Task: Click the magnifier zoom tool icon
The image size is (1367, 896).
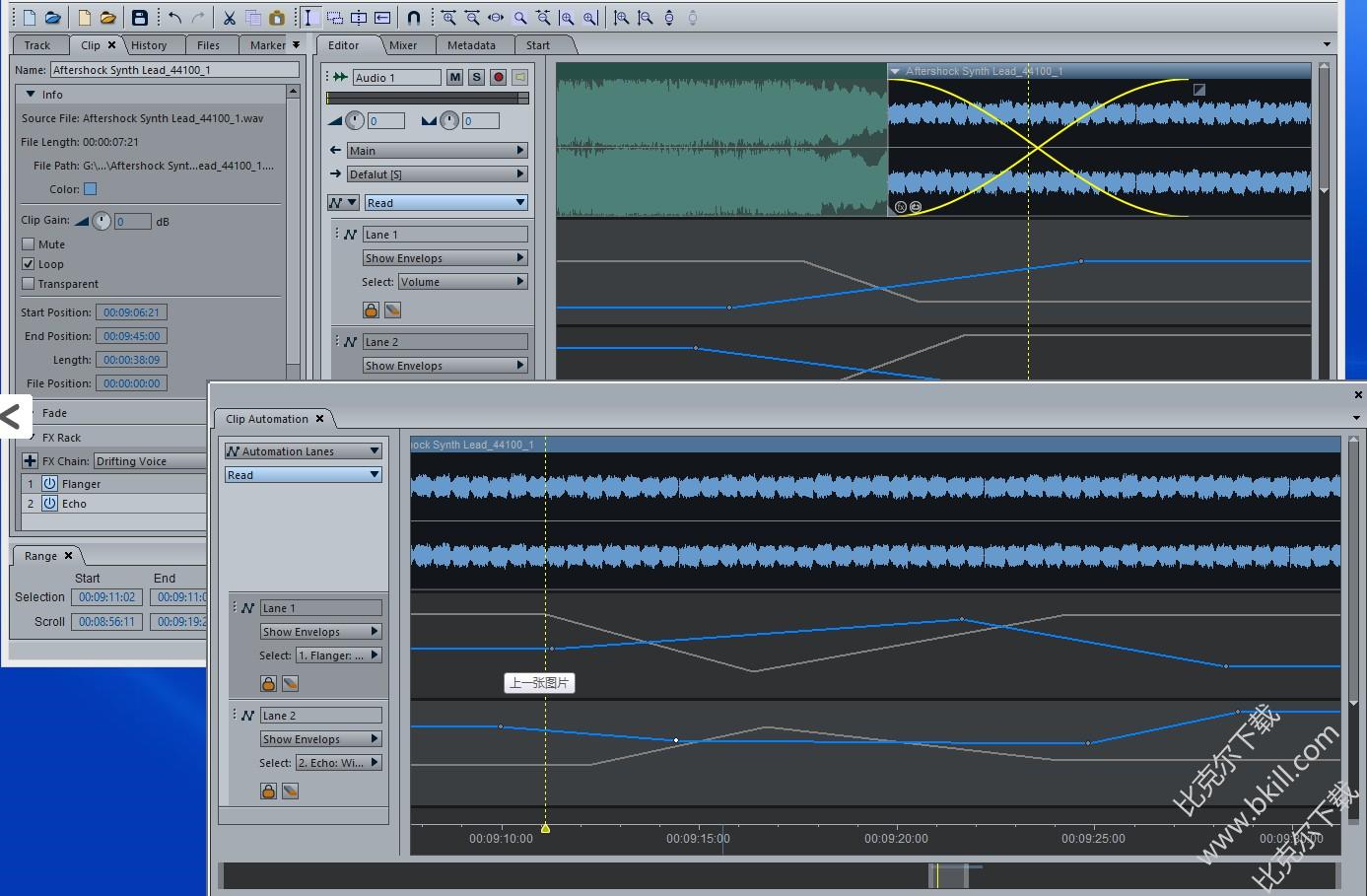Action: 520,17
